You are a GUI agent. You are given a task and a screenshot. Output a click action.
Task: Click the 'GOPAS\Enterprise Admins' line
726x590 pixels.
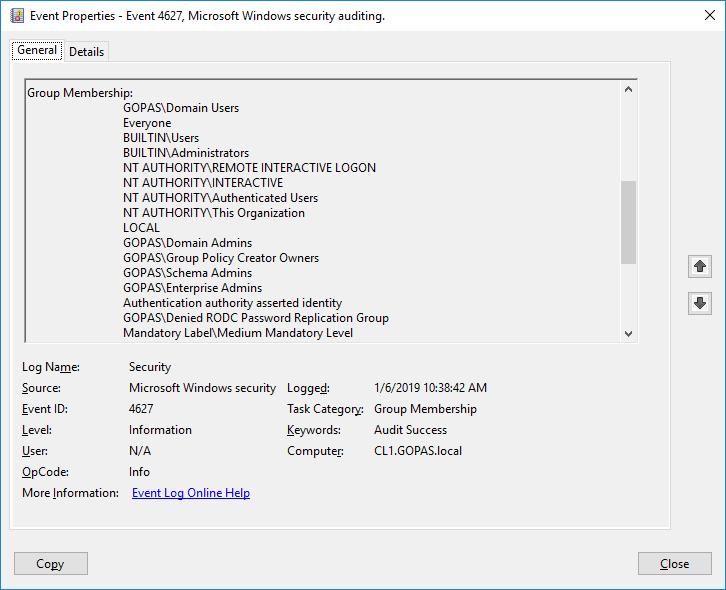point(193,288)
